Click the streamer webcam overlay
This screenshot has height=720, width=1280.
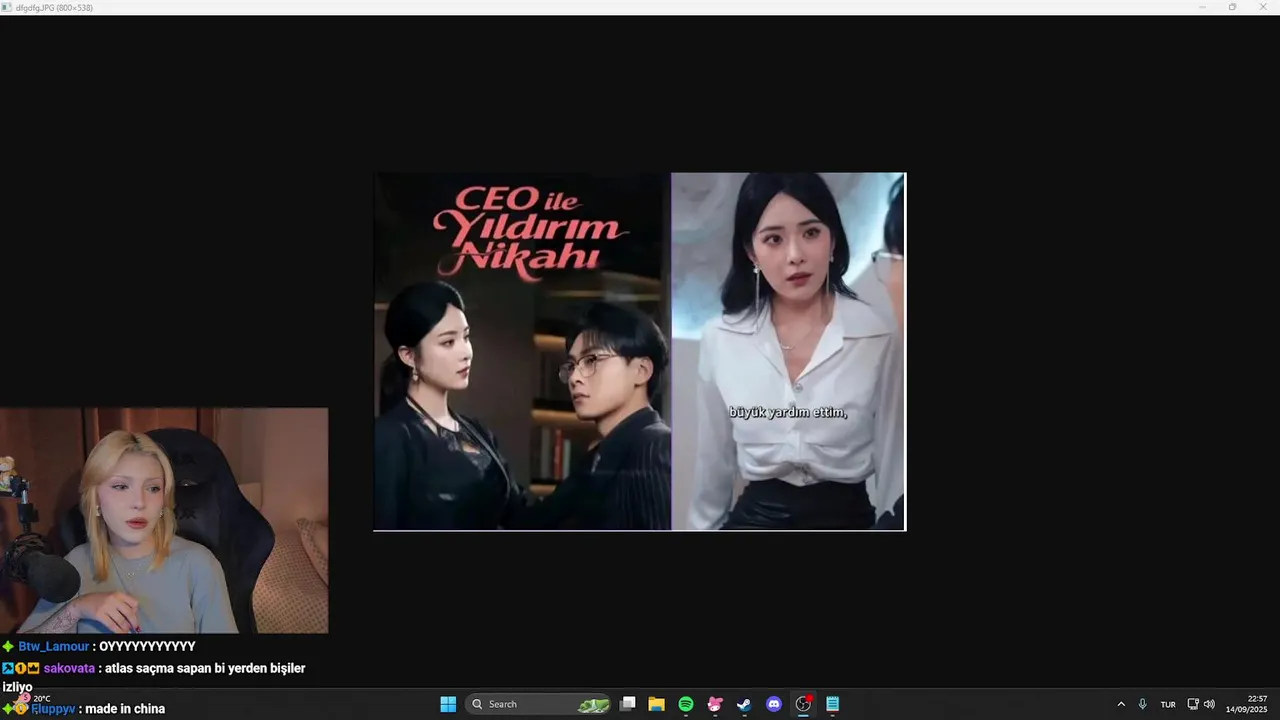164,520
